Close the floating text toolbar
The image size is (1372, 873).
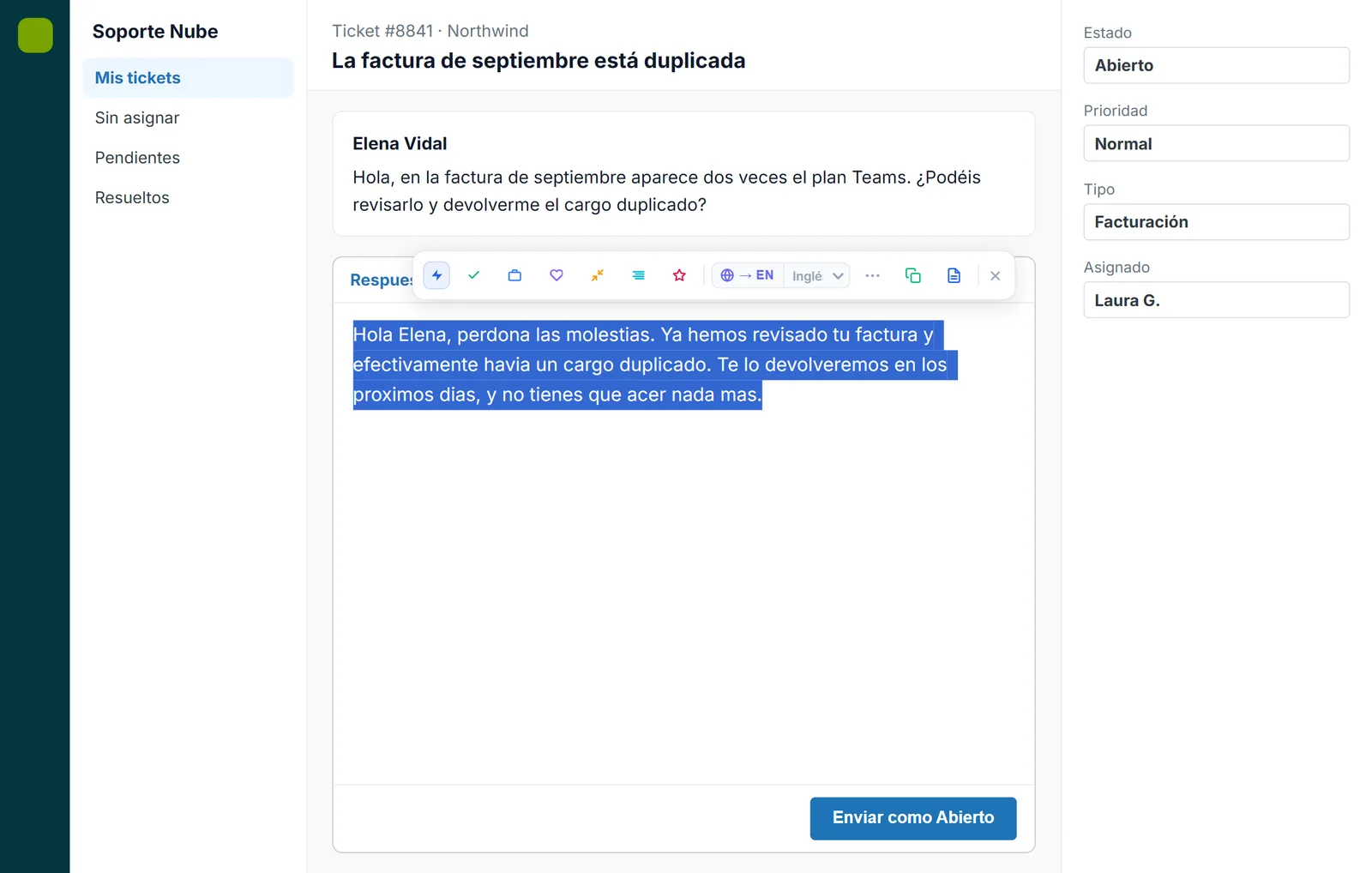[x=995, y=275]
